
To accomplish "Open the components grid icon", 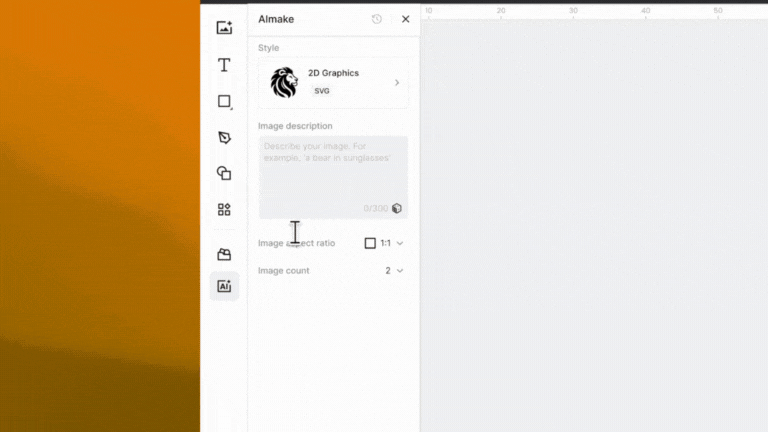I will click(224, 209).
